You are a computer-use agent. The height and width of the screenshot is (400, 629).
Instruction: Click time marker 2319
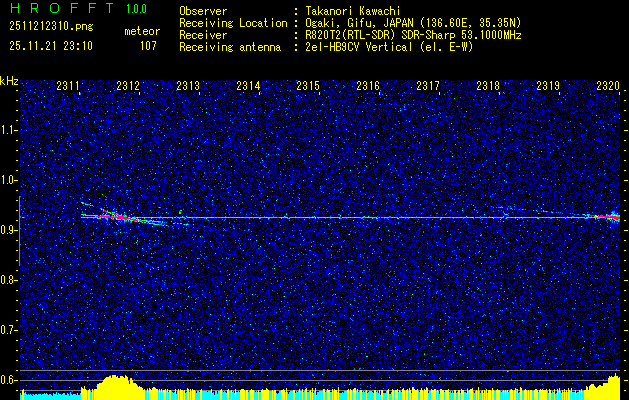548,85
